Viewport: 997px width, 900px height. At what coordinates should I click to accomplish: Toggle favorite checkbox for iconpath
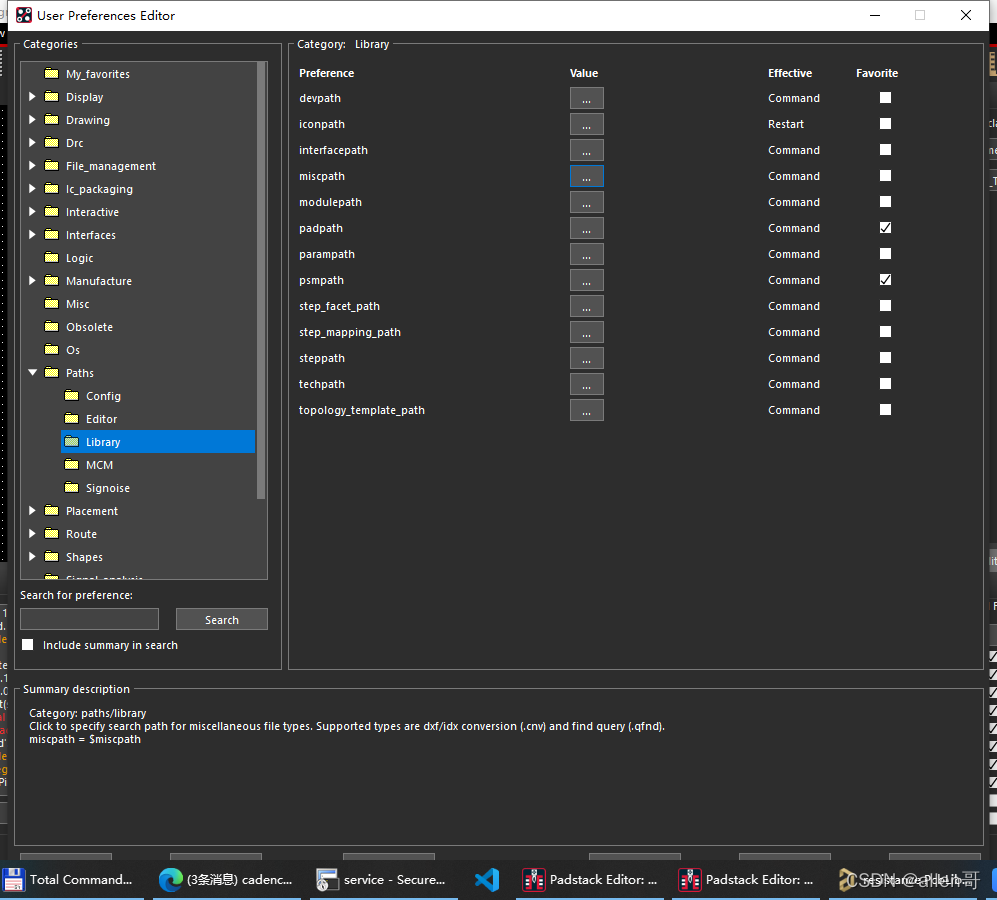tap(885, 123)
